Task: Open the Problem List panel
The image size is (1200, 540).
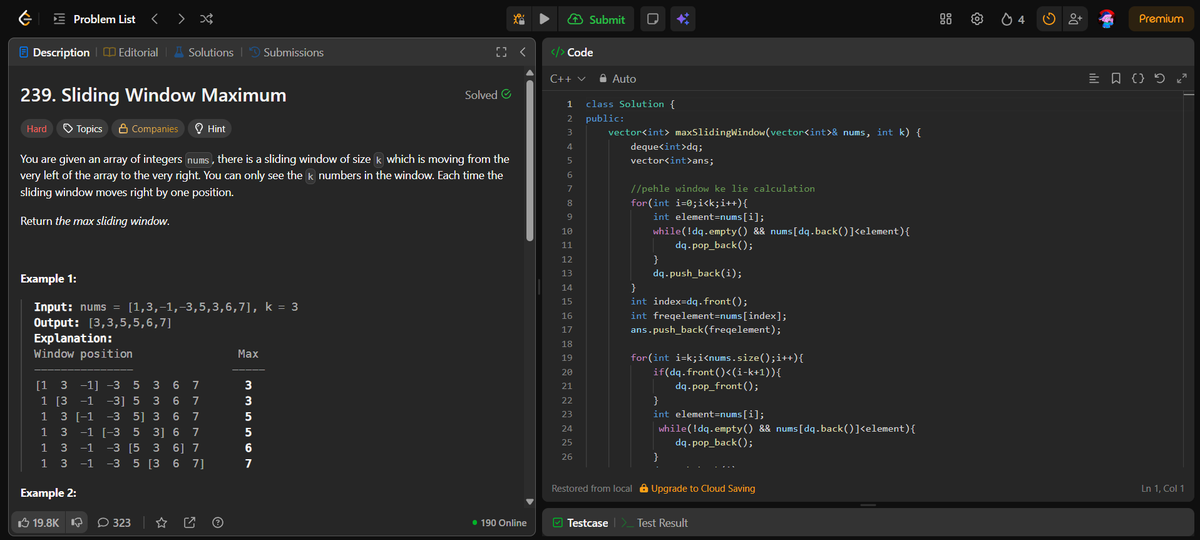Action: (x=93, y=19)
